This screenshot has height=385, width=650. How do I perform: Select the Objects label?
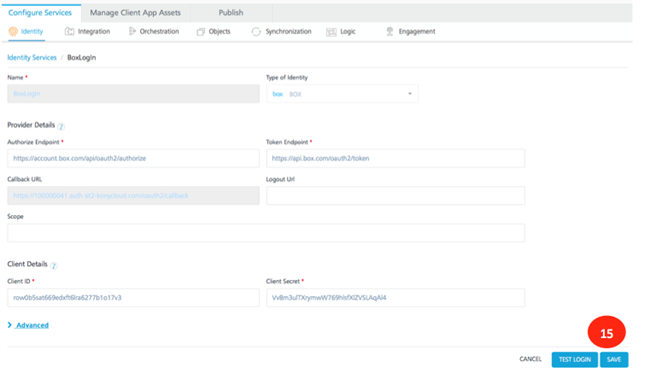[220, 31]
